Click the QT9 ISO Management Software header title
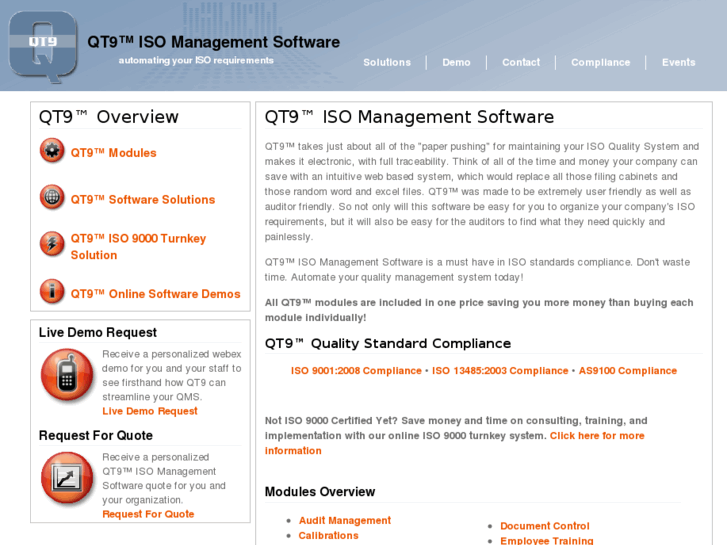Viewport: 727px width, 545px height. (213, 42)
